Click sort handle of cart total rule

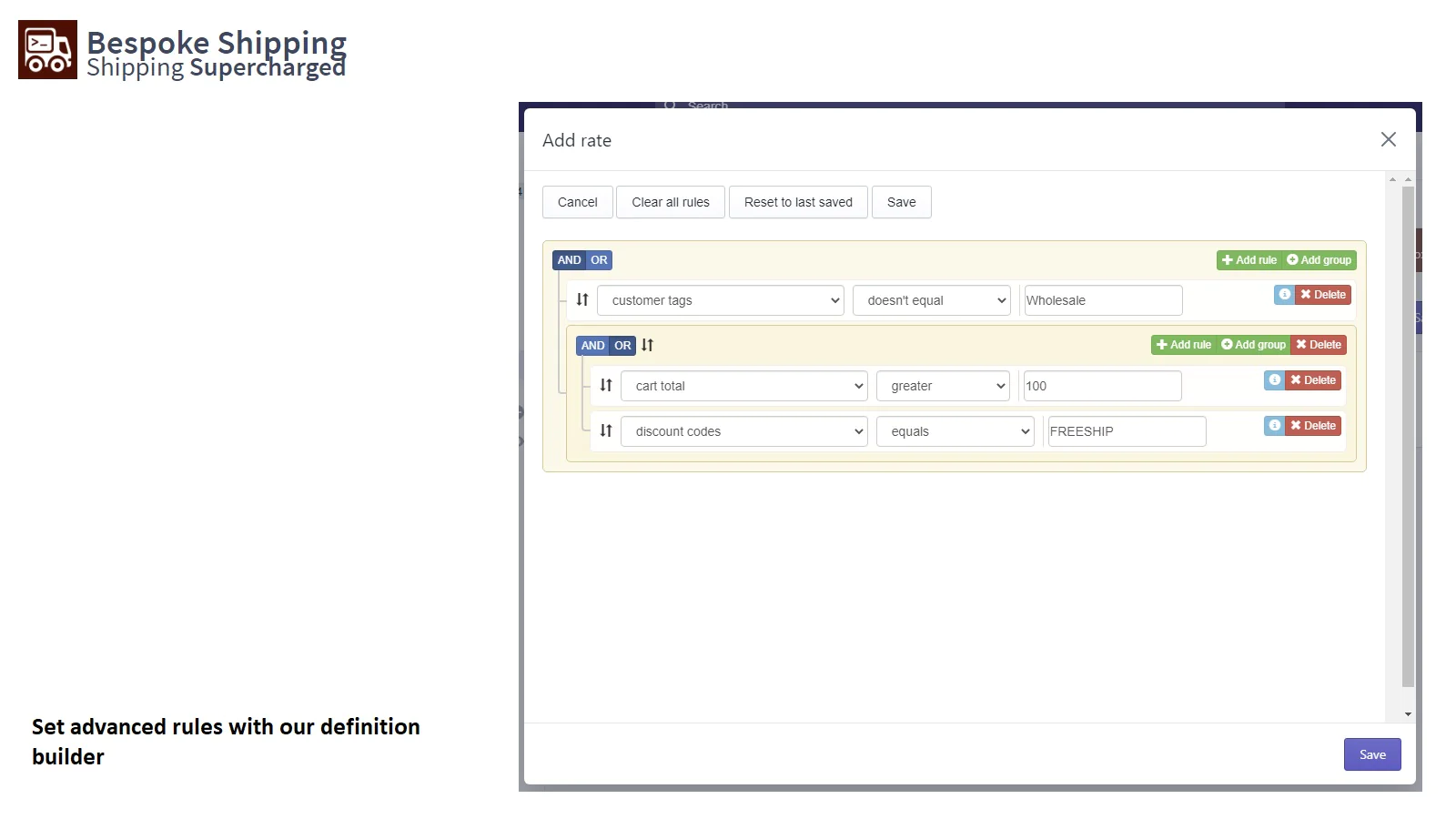(606, 385)
